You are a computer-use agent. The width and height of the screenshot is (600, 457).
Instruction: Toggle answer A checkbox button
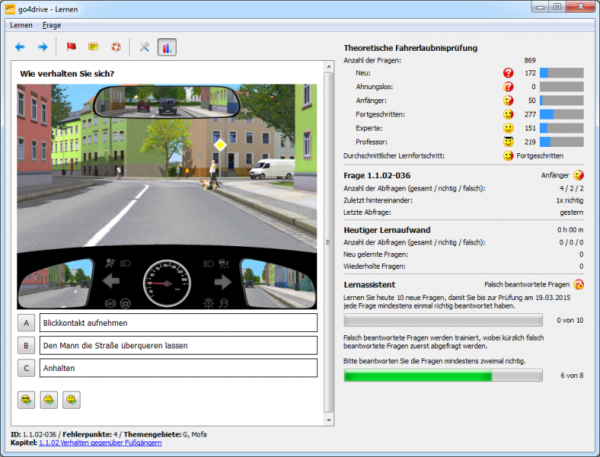[x=26, y=322]
